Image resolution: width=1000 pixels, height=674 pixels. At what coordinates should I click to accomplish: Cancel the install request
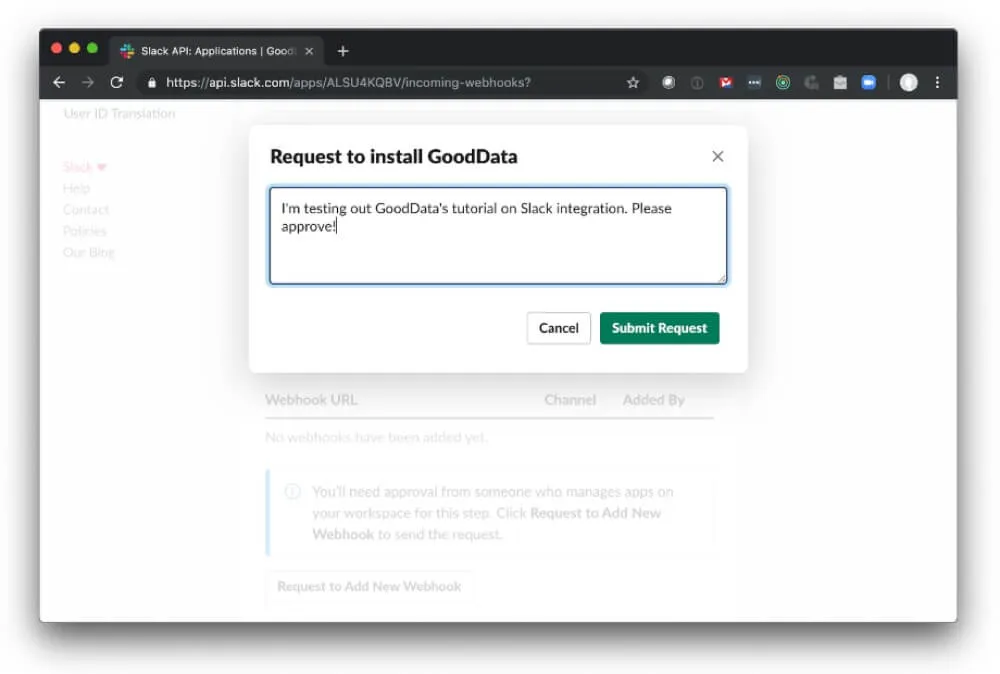pyautogui.click(x=558, y=328)
